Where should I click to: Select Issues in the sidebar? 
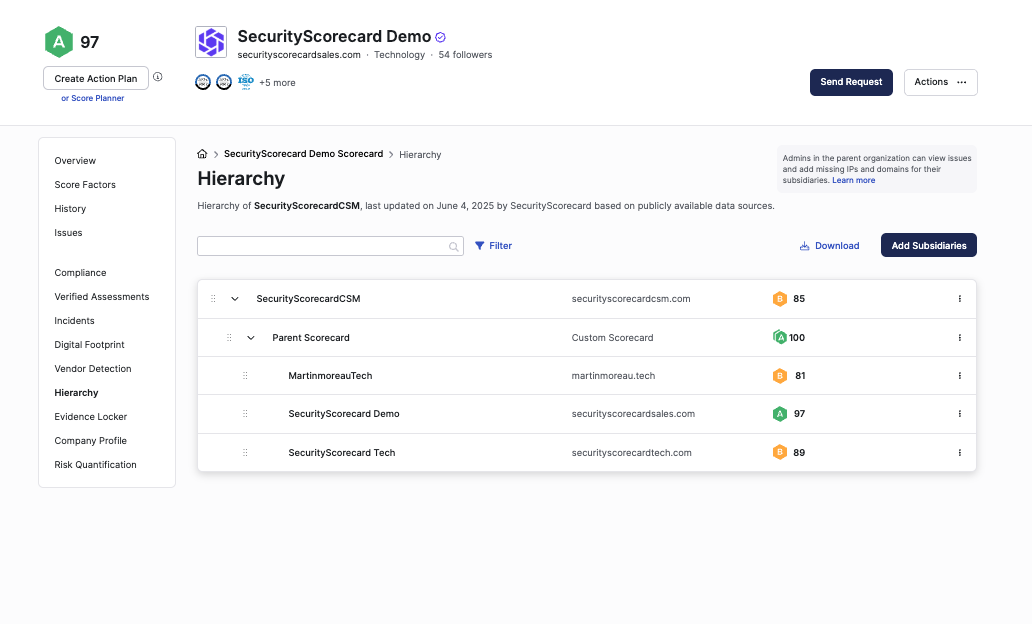tap(68, 233)
